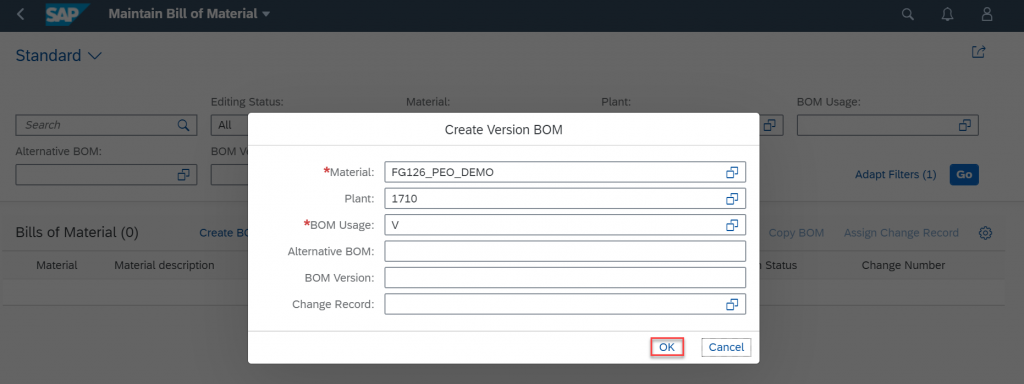Open the notifications bell
This screenshot has height=384, width=1024.
[947, 14]
